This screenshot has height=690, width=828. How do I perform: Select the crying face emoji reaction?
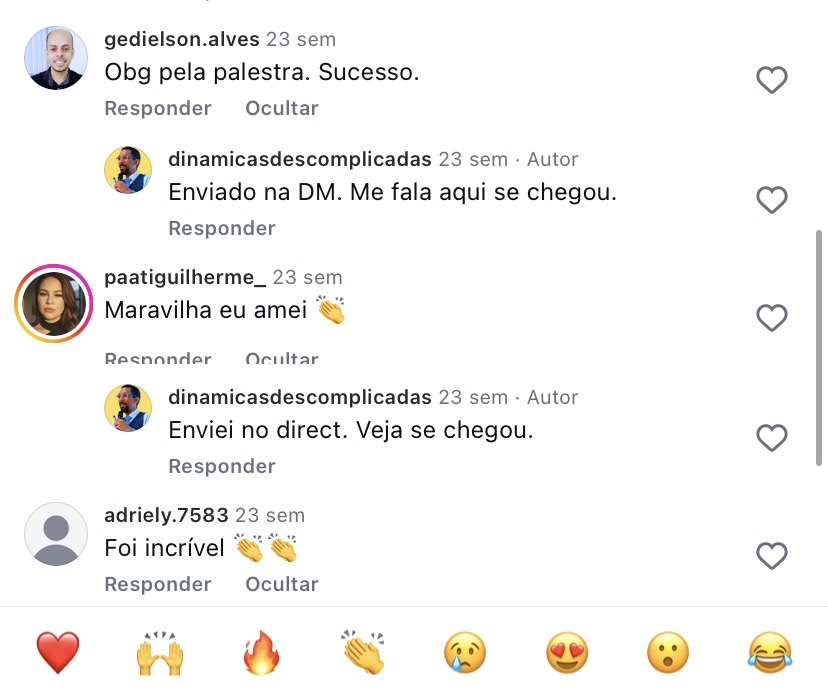464,655
